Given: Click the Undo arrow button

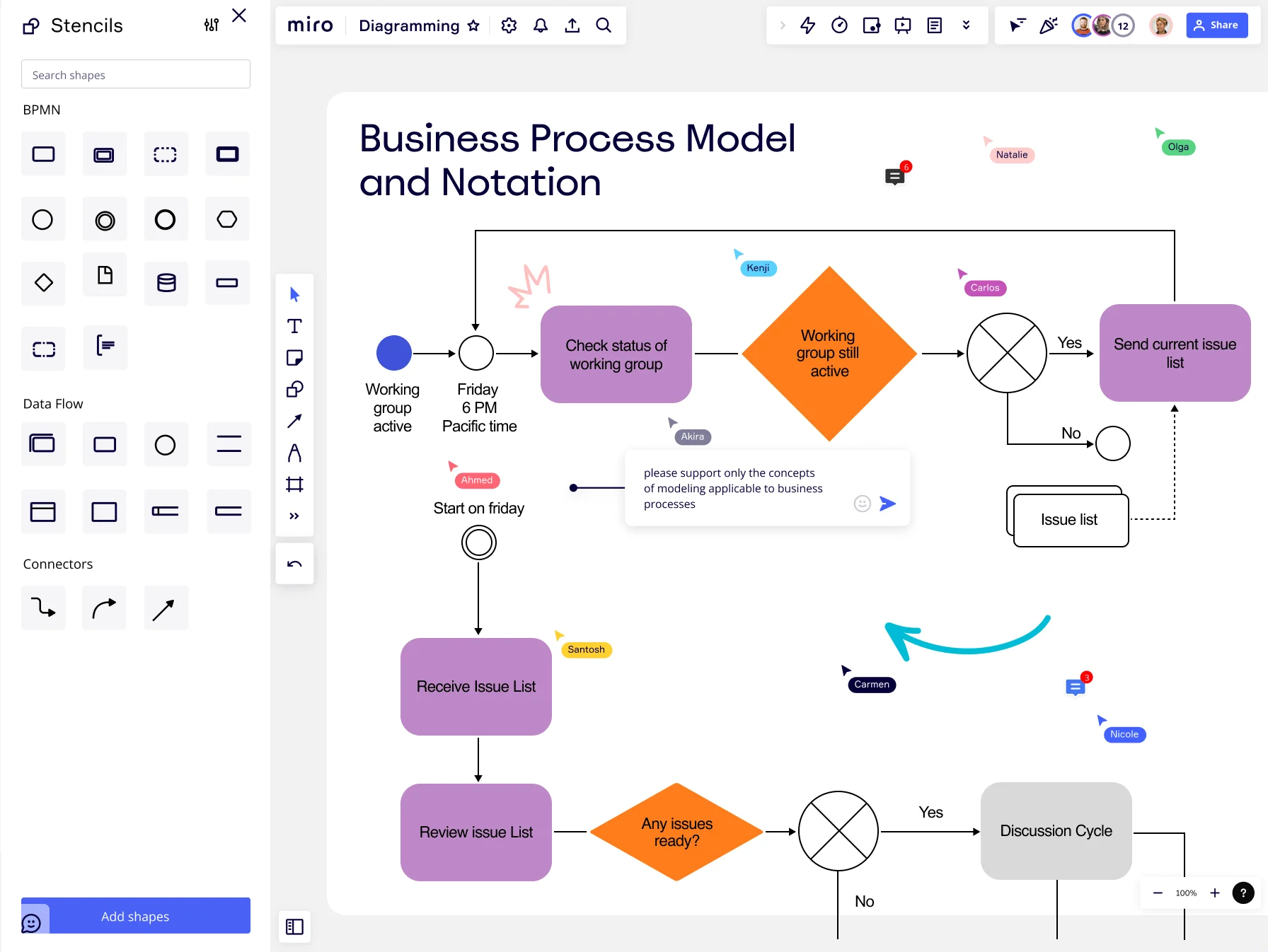Looking at the screenshot, I should pos(294,564).
